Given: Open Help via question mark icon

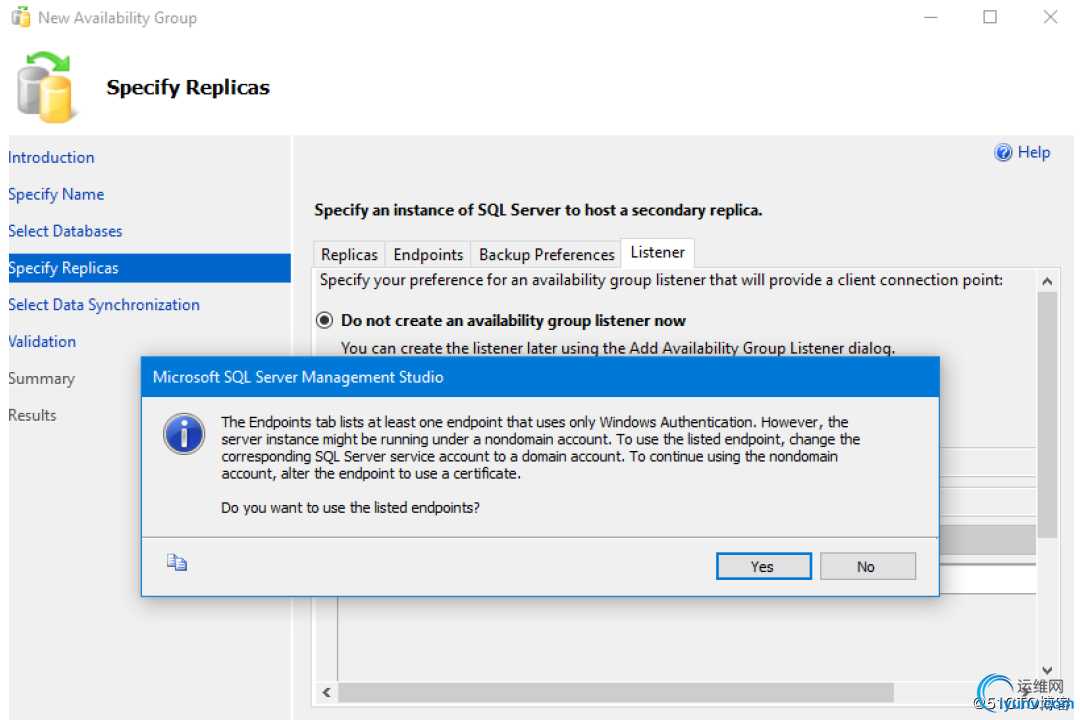Looking at the screenshot, I should 1003,152.
